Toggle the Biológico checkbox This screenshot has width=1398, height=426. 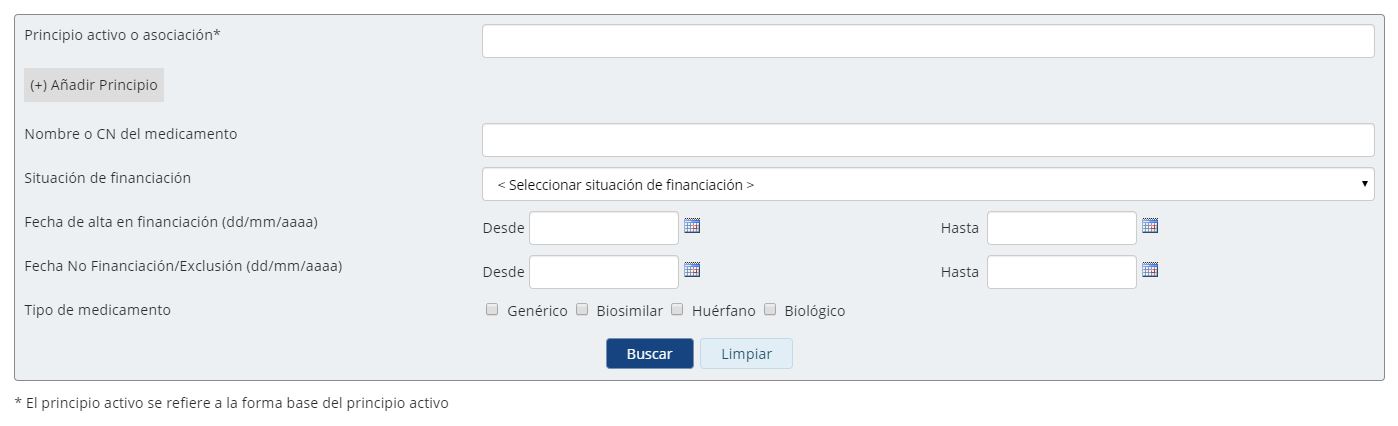pyautogui.click(x=770, y=310)
